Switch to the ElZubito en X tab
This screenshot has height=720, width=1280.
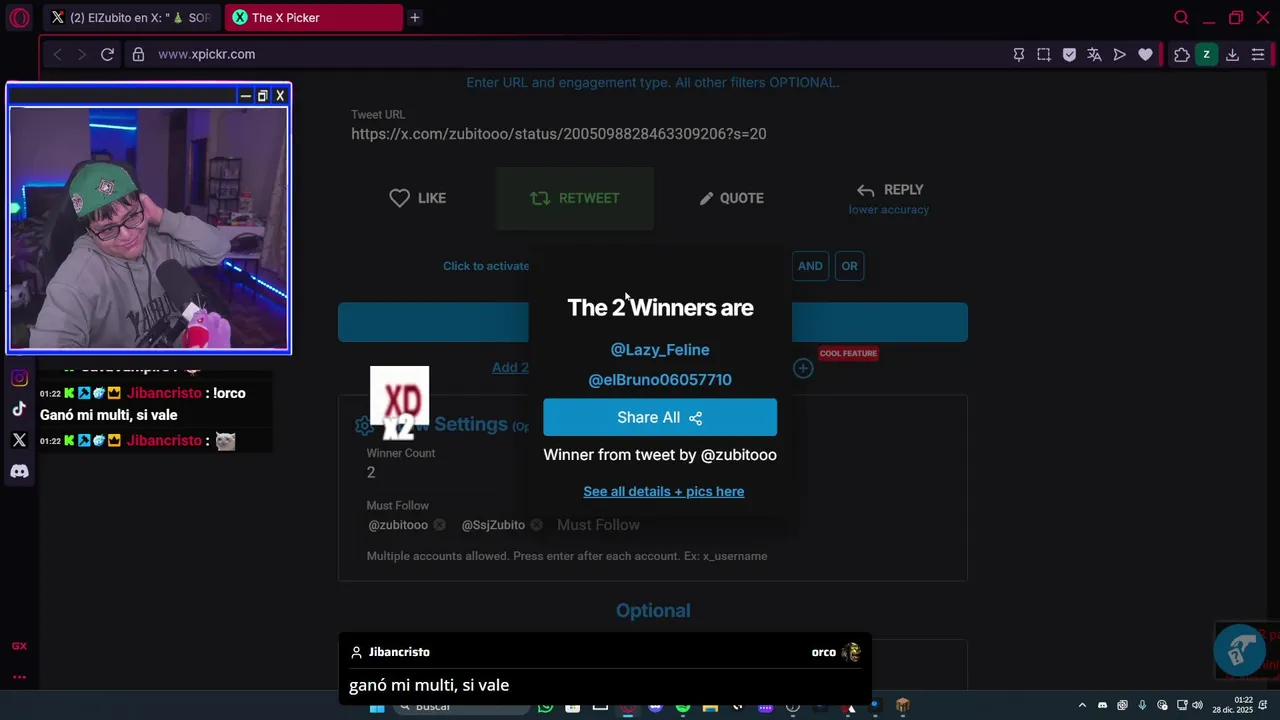click(132, 18)
